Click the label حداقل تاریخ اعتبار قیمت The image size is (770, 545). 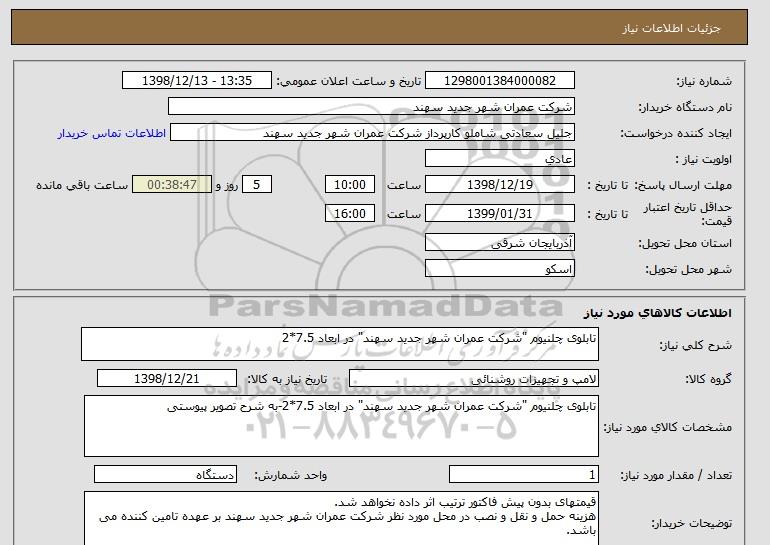point(687,214)
